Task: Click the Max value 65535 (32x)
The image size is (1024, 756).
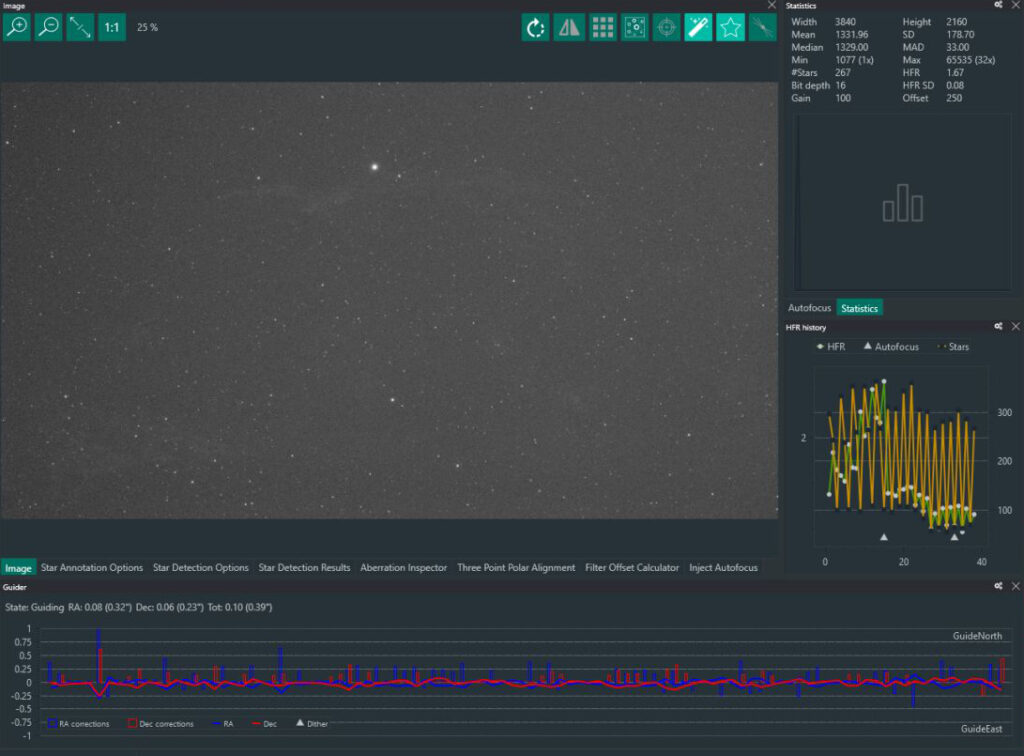Action: coord(970,60)
